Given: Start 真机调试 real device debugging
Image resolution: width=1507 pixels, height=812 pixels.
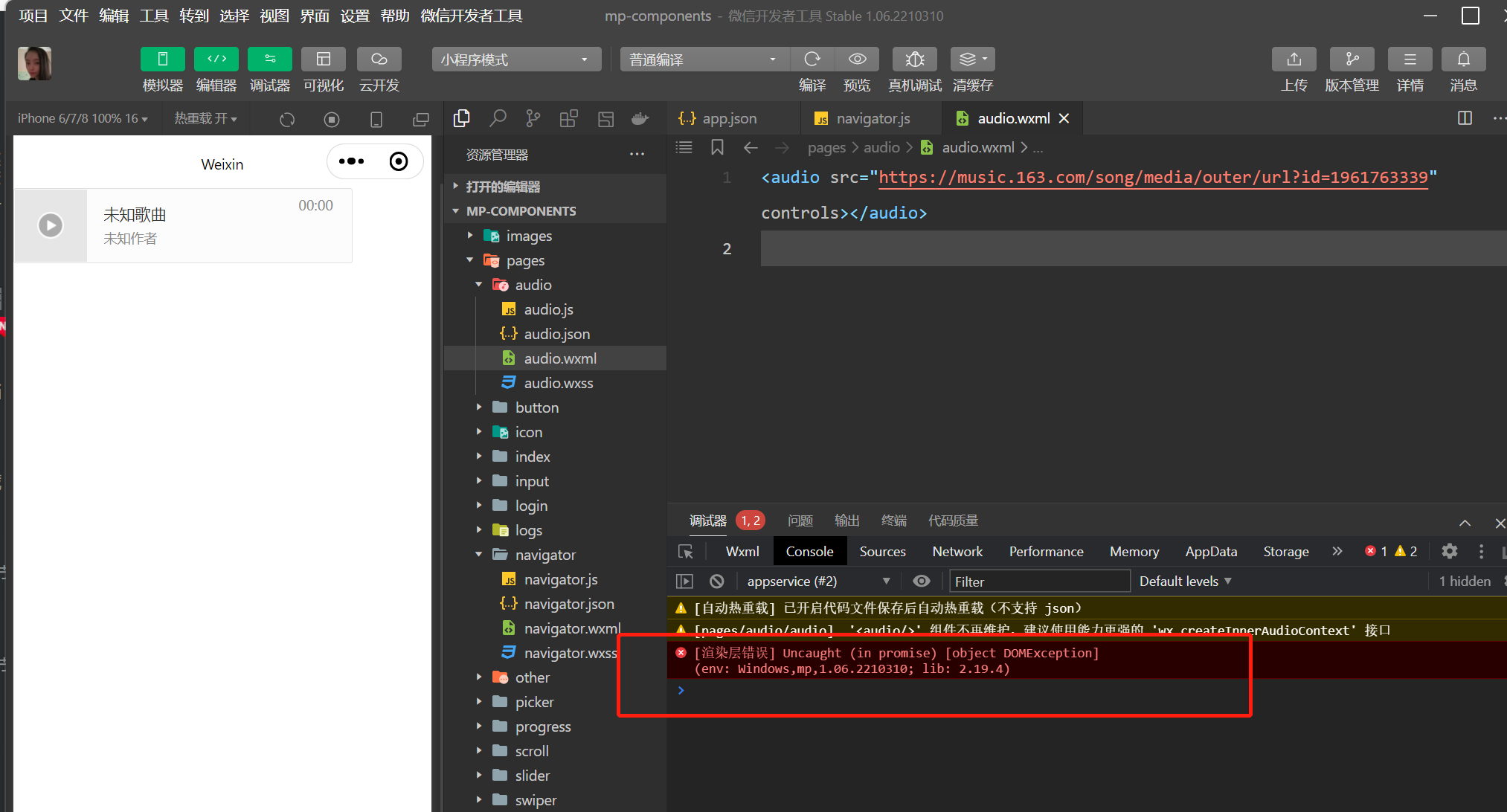Looking at the screenshot, I should (x=915, y=59).
